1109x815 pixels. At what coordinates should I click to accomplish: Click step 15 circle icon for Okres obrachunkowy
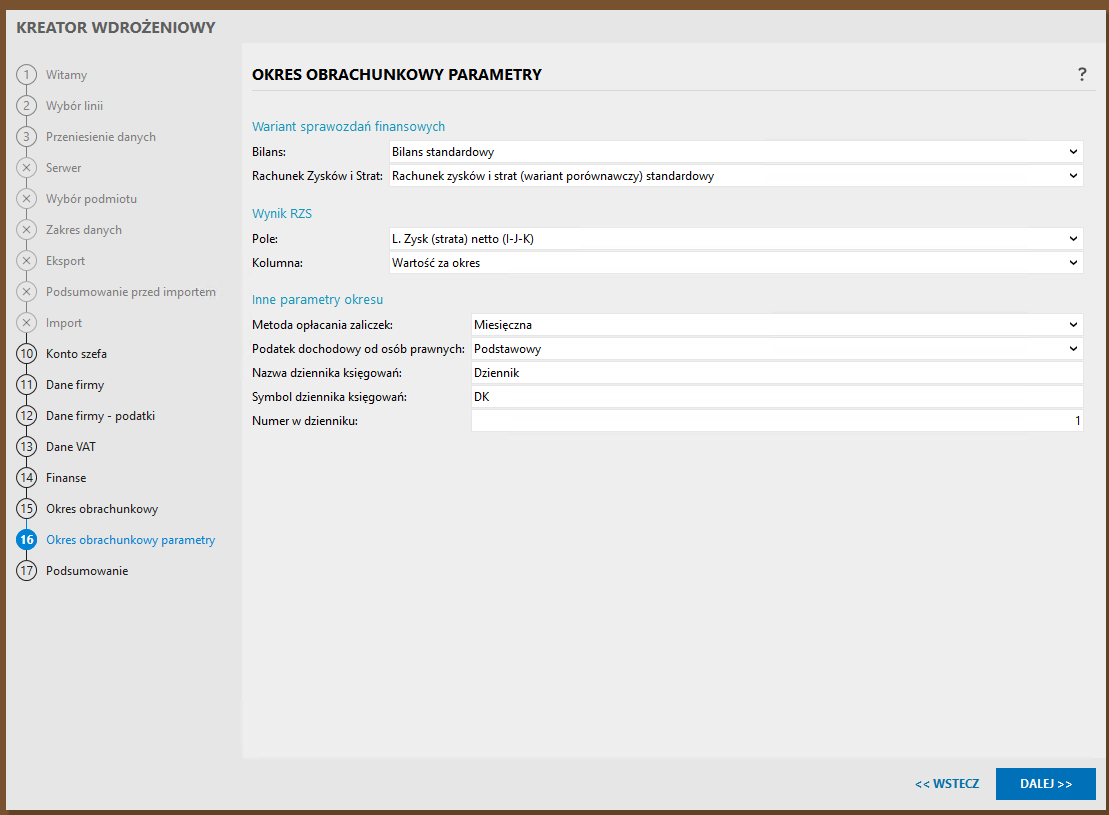point(27,509)
